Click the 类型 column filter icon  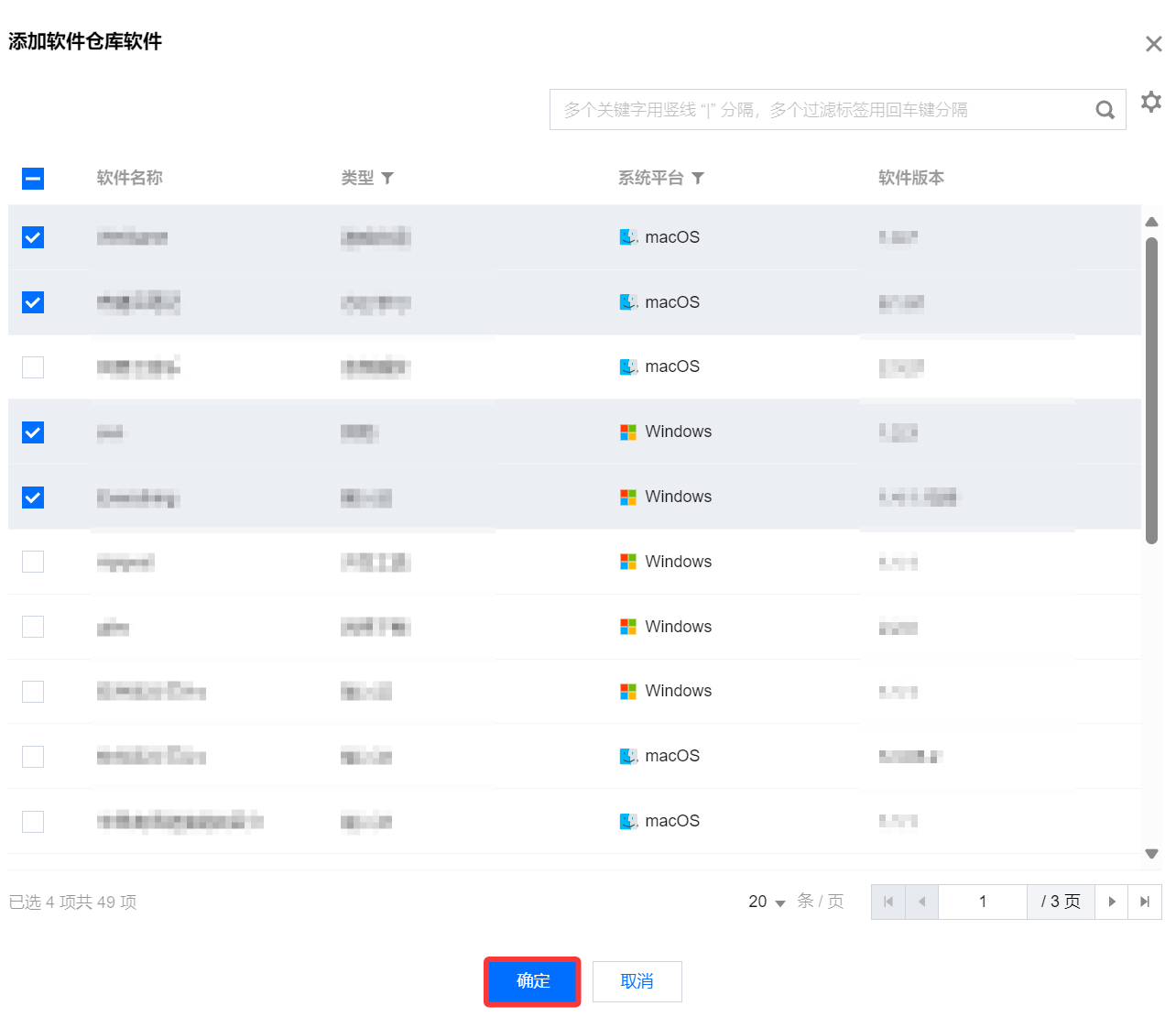coord(387,178)
